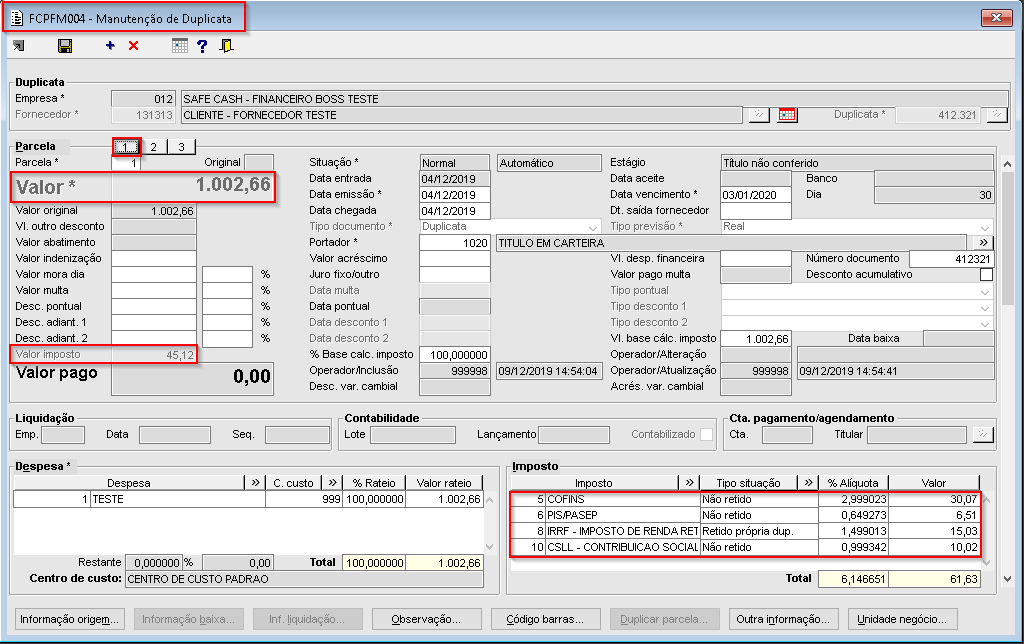Screen dimensions: 1024x644
Task: Click the Data vencimento date field
Action: (755, 195)
